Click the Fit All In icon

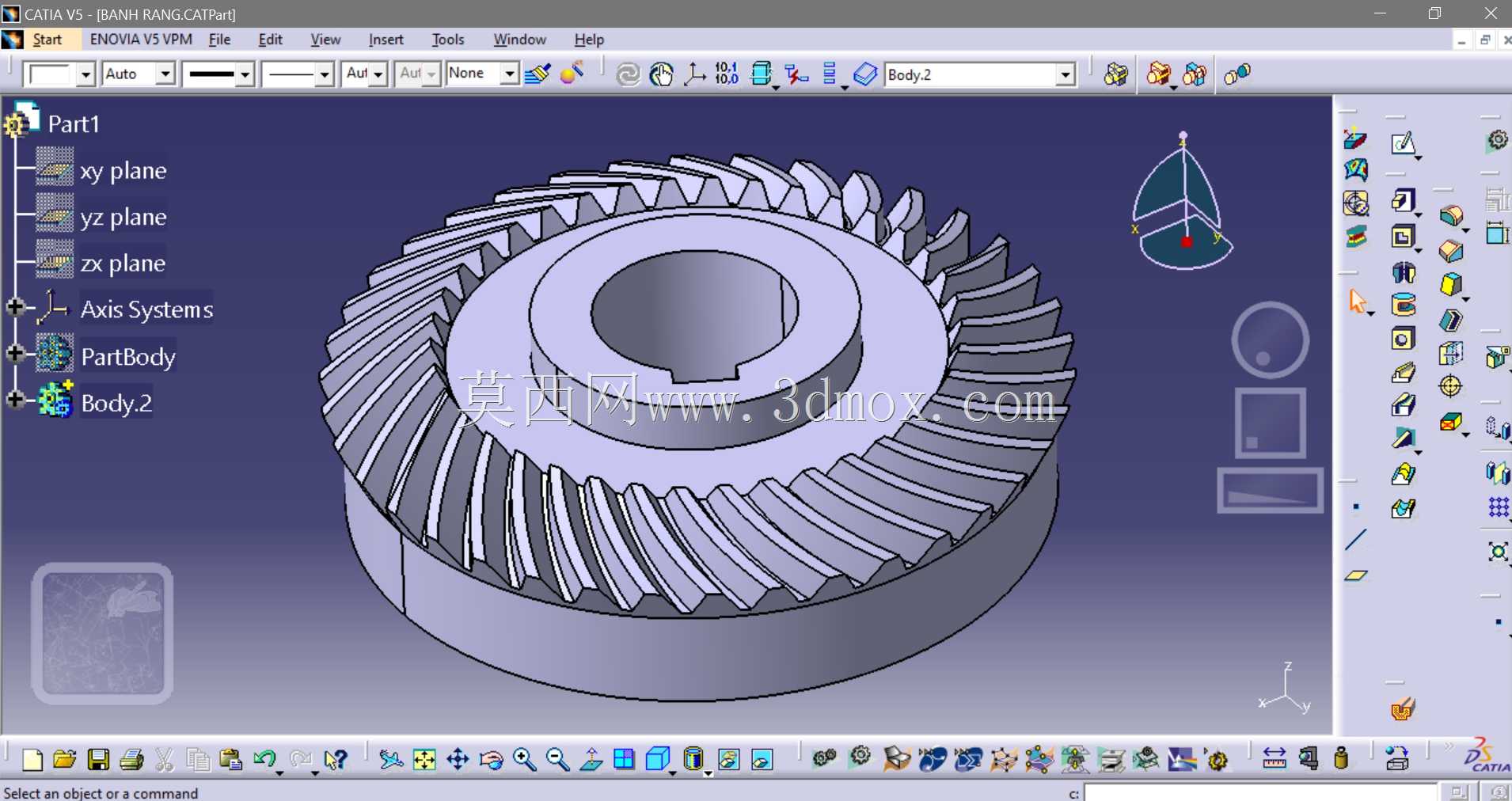(x=424, y=760)
